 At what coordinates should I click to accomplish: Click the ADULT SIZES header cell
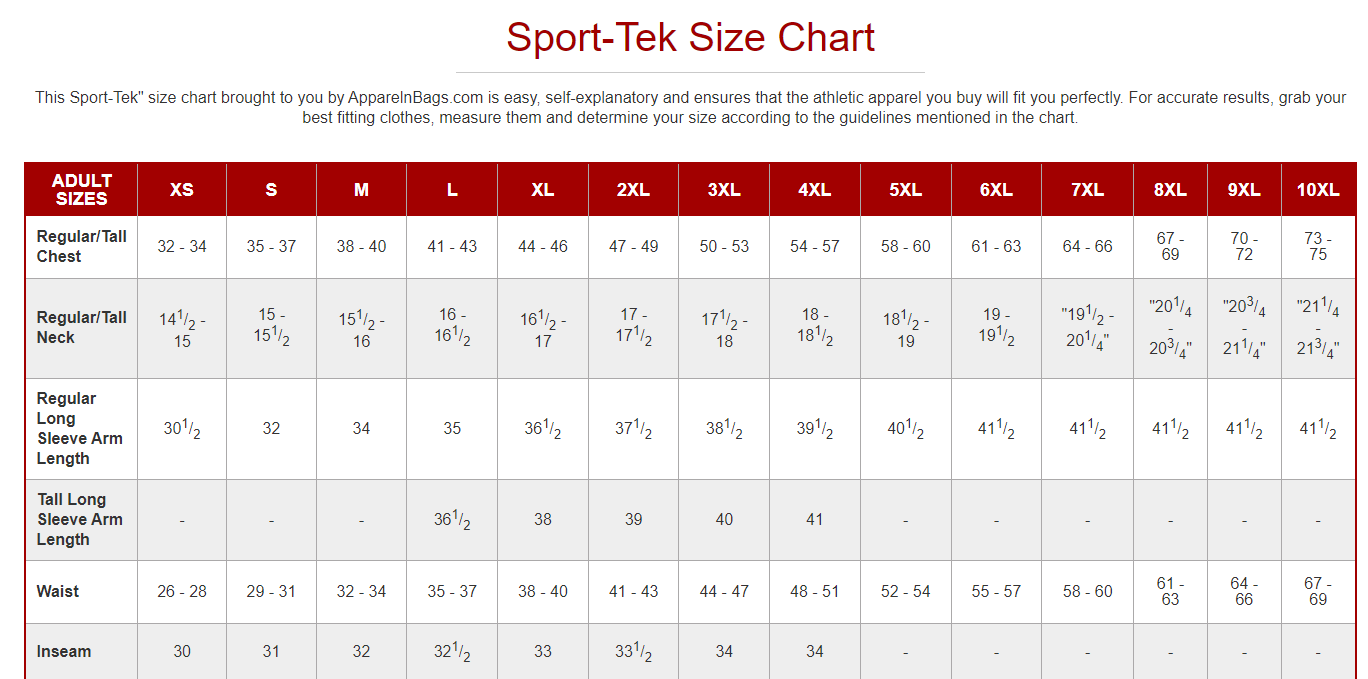click(x=82, y=189)
